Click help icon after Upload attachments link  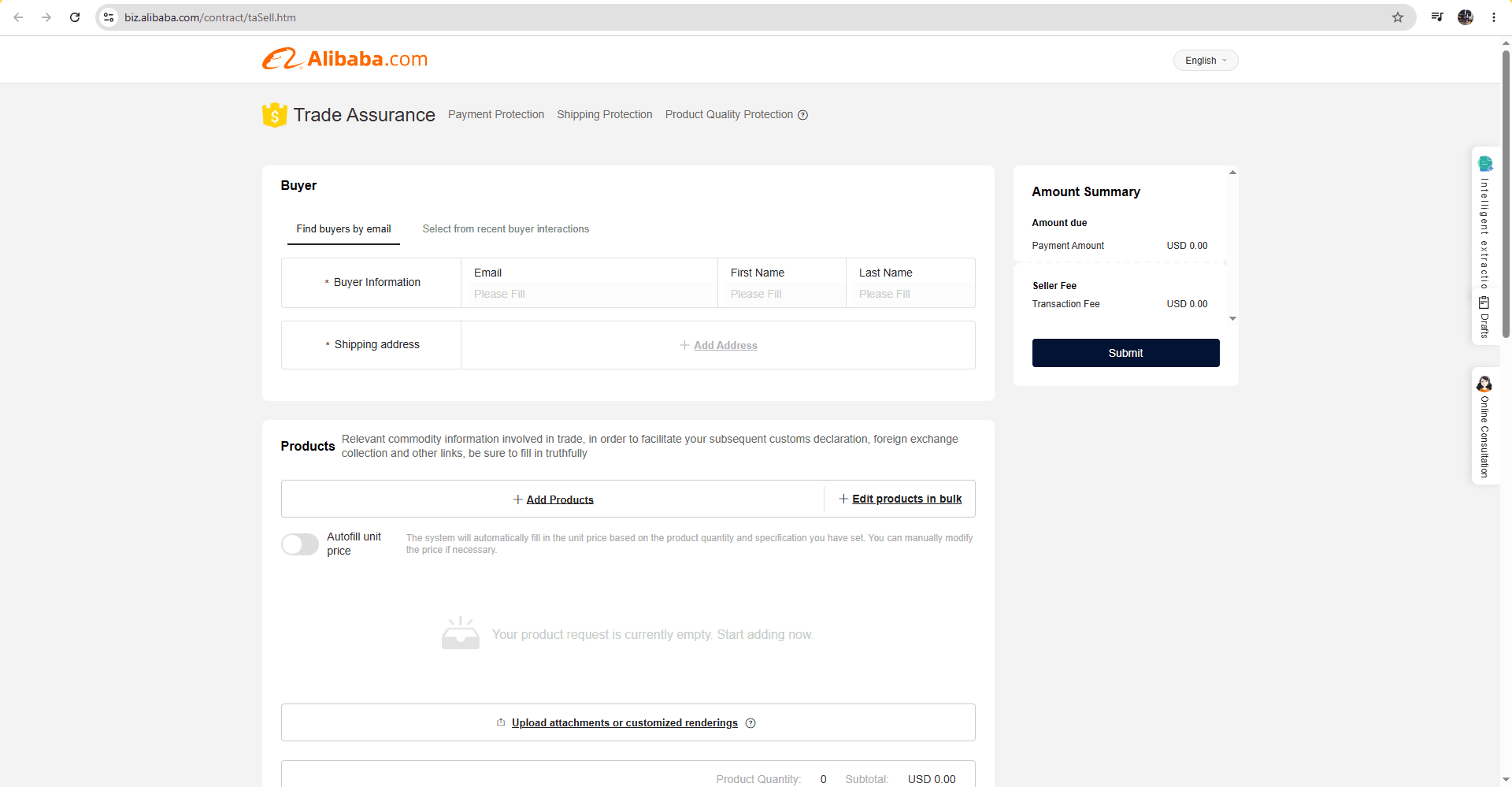click(x=750, y=723)
